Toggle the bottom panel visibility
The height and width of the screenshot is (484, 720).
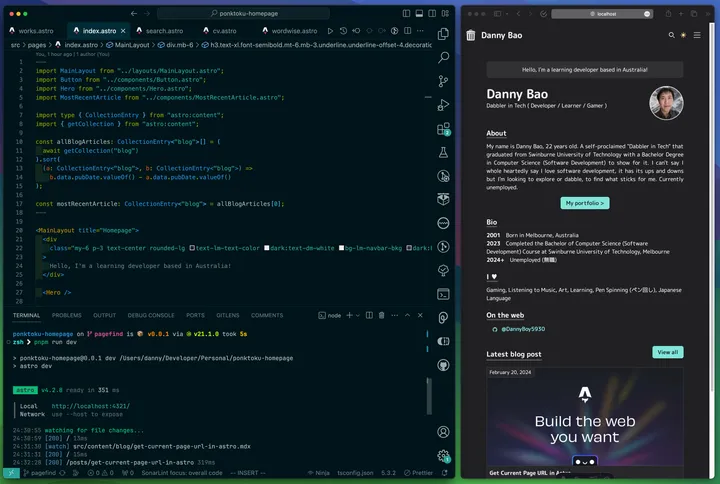tap(419, 13)
